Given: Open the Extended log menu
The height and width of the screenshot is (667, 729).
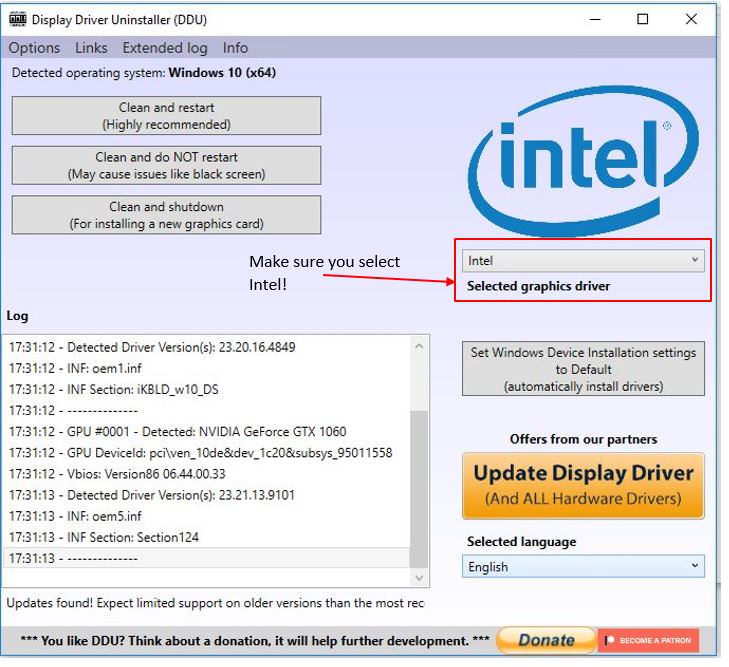Looking at the screenshot, I should (x=165, y=48).
